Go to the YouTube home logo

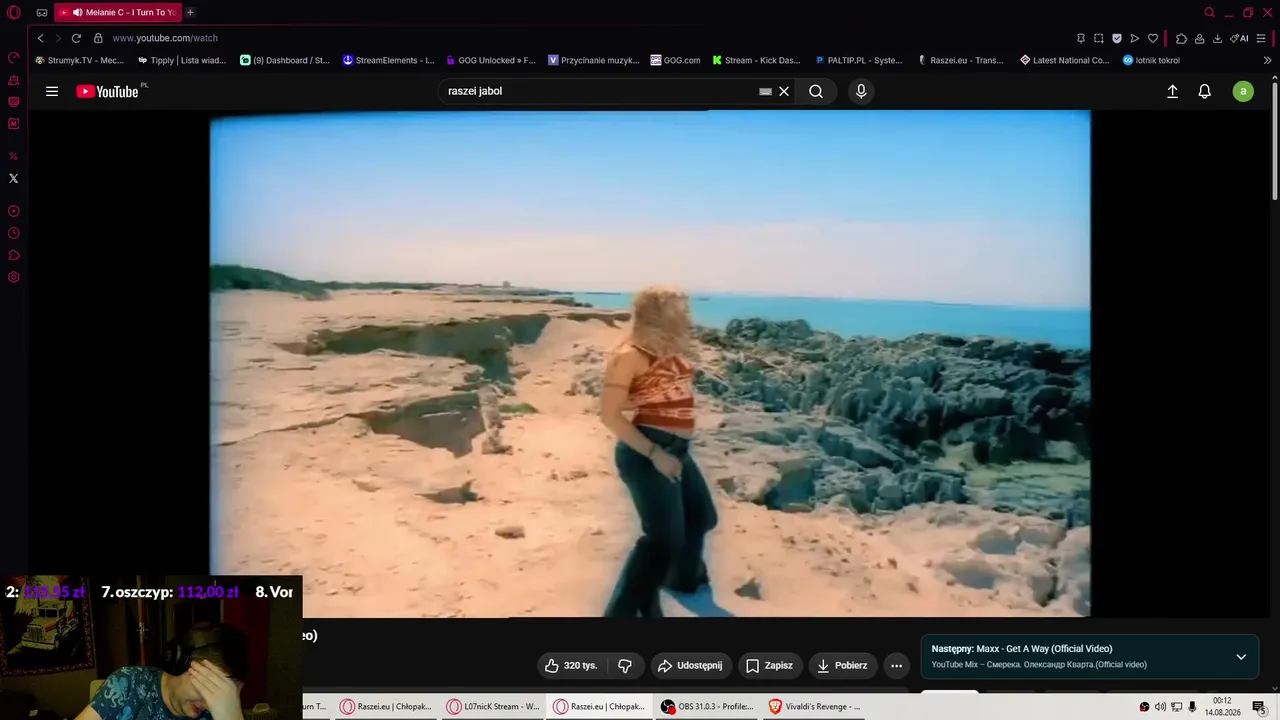108,91
